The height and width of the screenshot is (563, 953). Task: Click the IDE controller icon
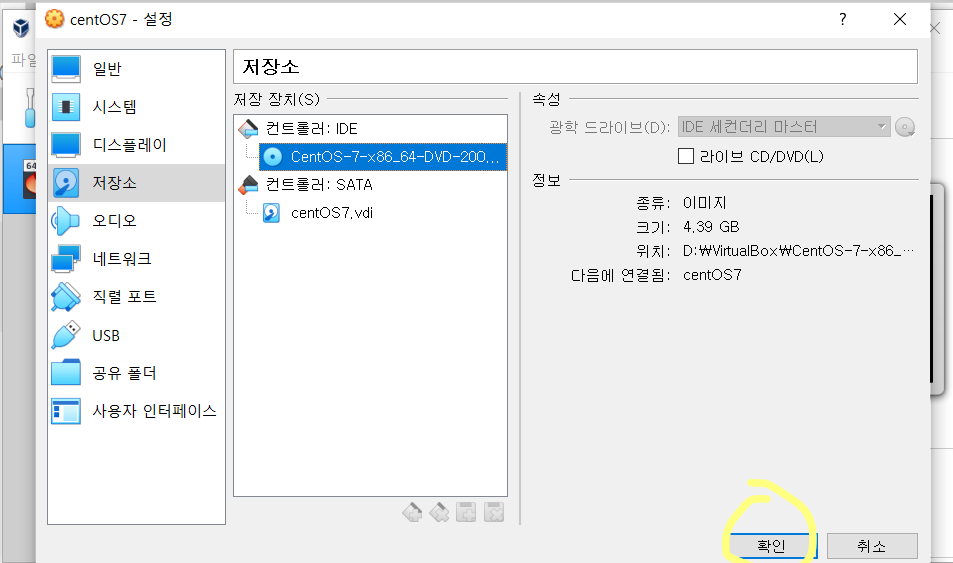(248, 129)
